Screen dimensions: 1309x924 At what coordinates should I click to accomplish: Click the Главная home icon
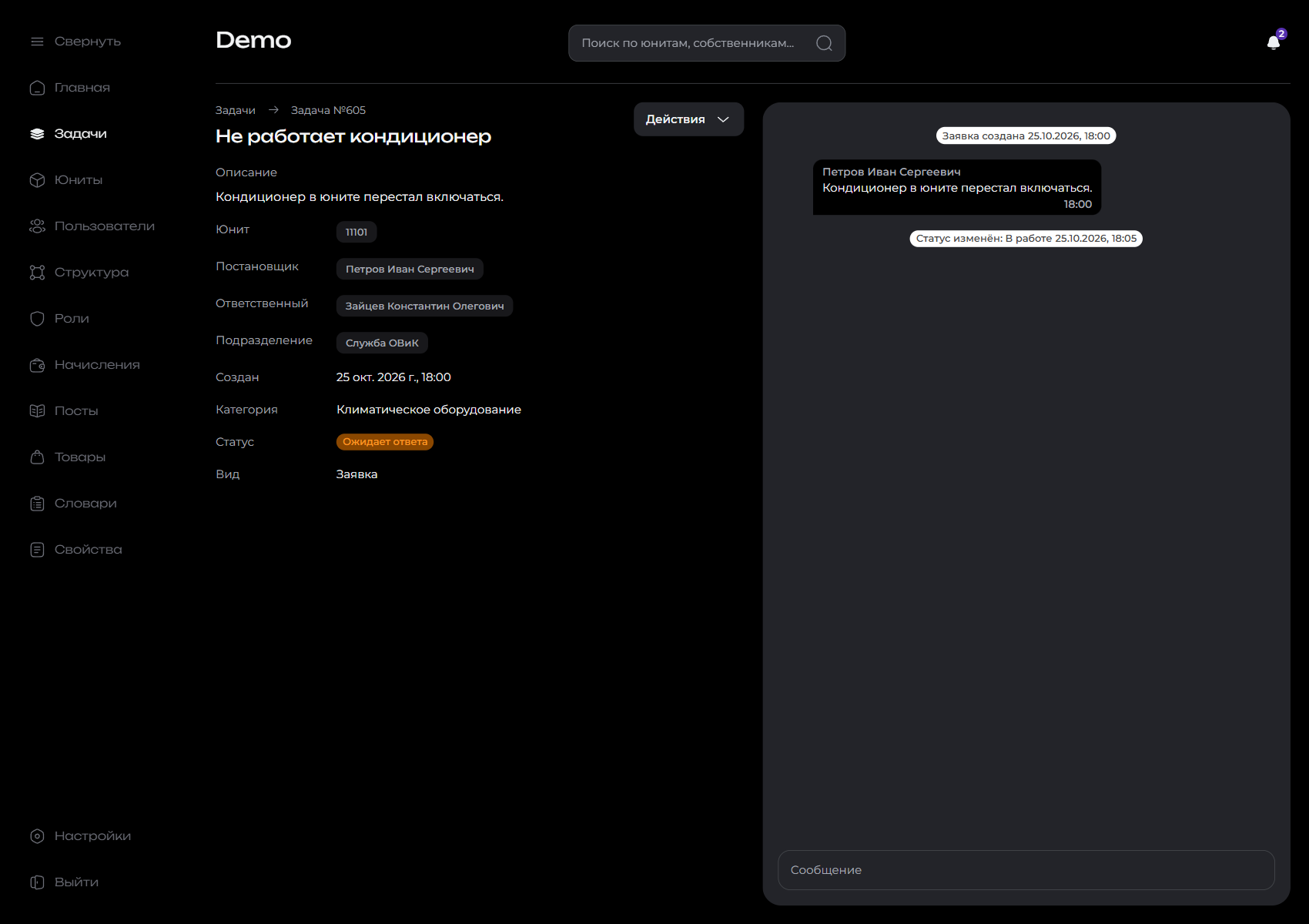click(37, 88)
